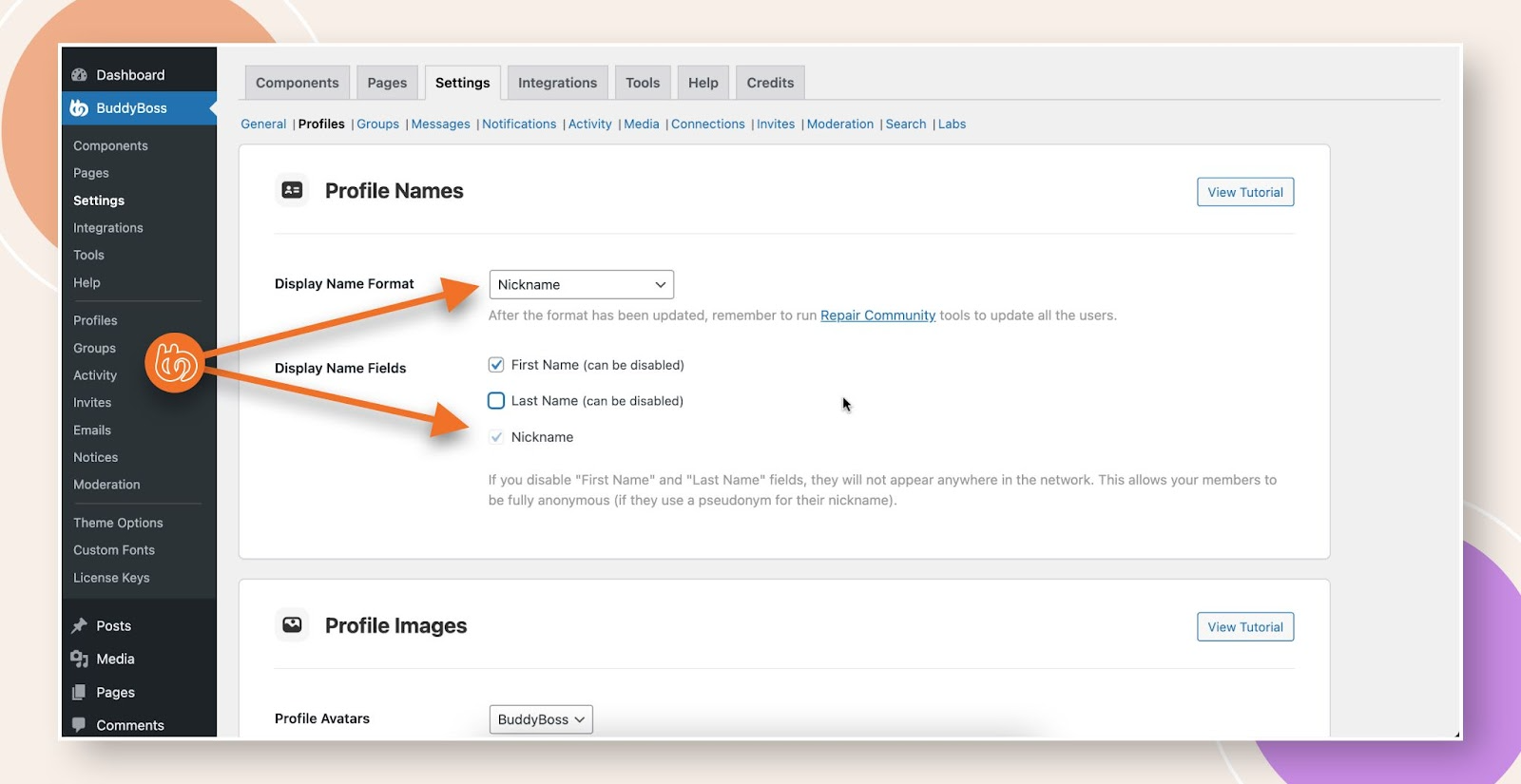
Task: Open Components in BuddyBoss submenu
Action: pos(110,146)
